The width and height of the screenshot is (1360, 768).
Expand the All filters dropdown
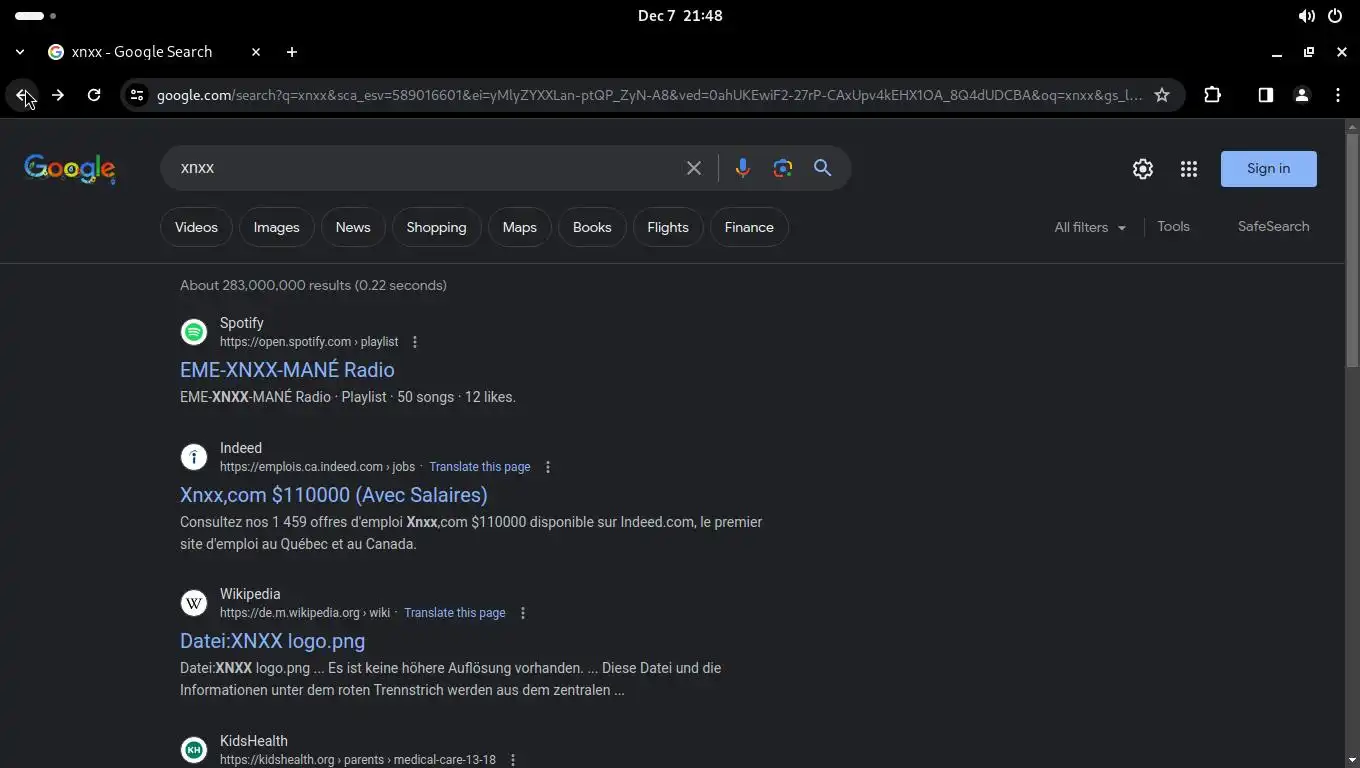click(x=1090, y=227)
